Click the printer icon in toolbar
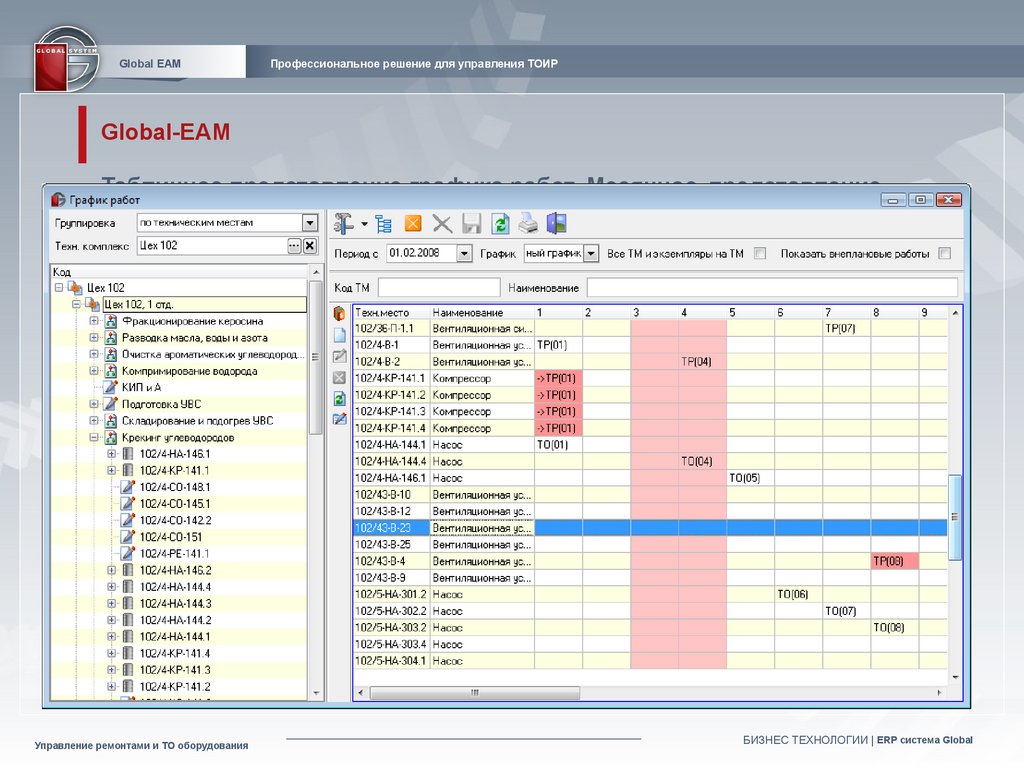This screenshot has height=768, width=1024. (527, 224)
